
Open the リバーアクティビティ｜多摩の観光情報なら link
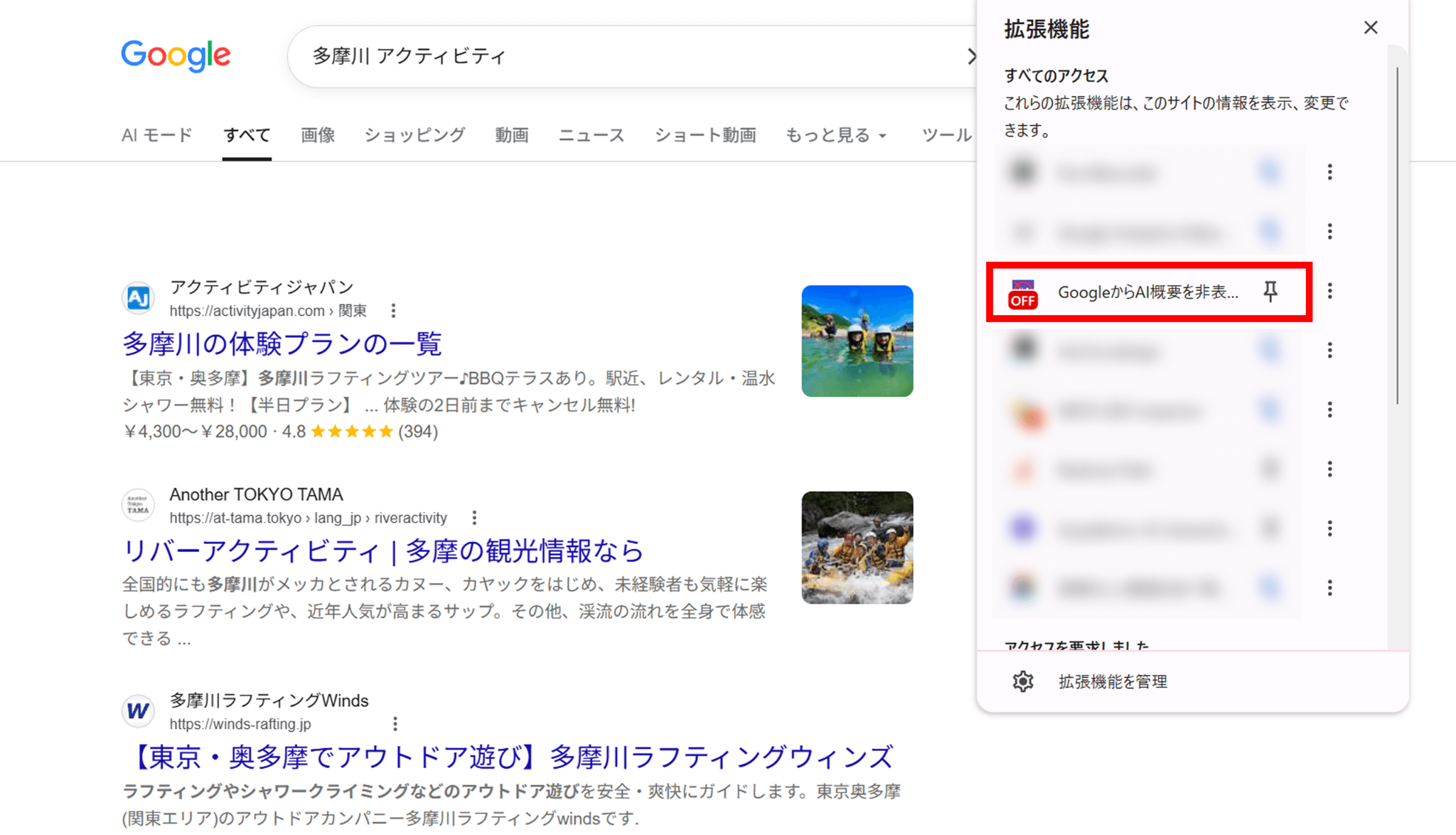point(383,551)
